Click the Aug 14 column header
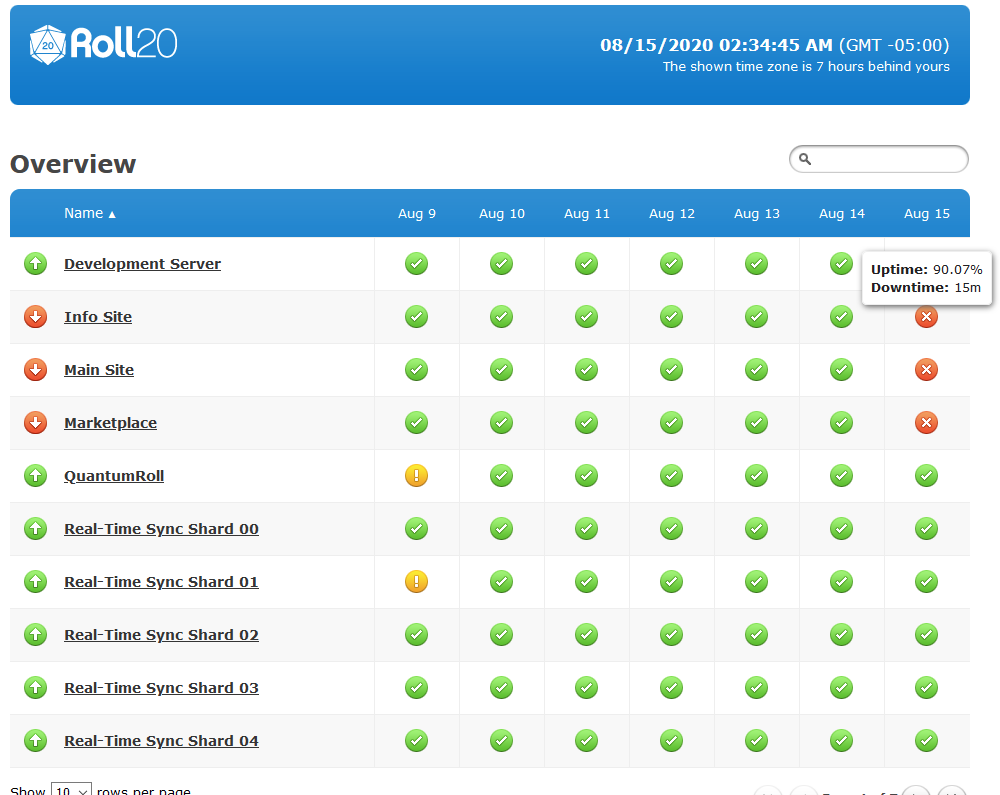The image size is (1000, 795). [x=842, y=214]
